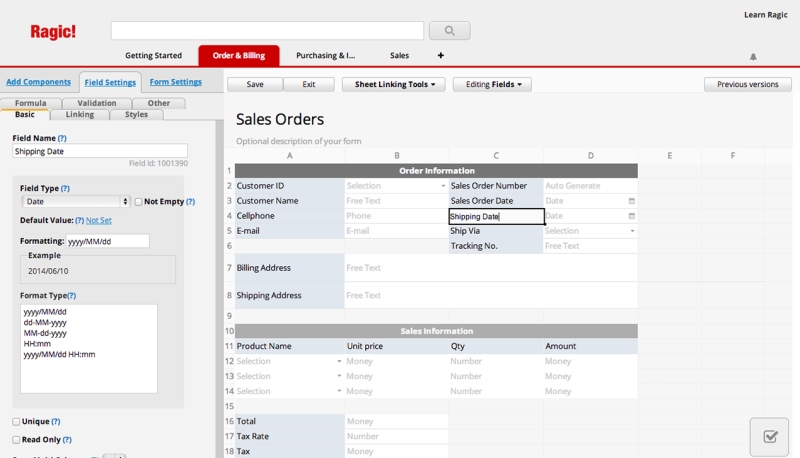
Task: Open Field Settings link
Action: (x=110, y=83)
